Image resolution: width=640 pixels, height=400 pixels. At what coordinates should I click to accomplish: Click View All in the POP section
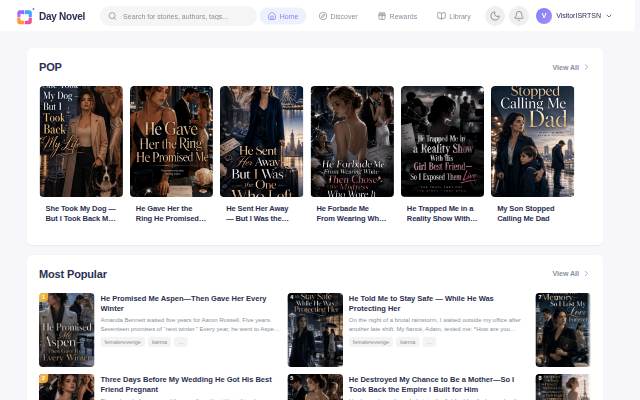coord(565,67)
